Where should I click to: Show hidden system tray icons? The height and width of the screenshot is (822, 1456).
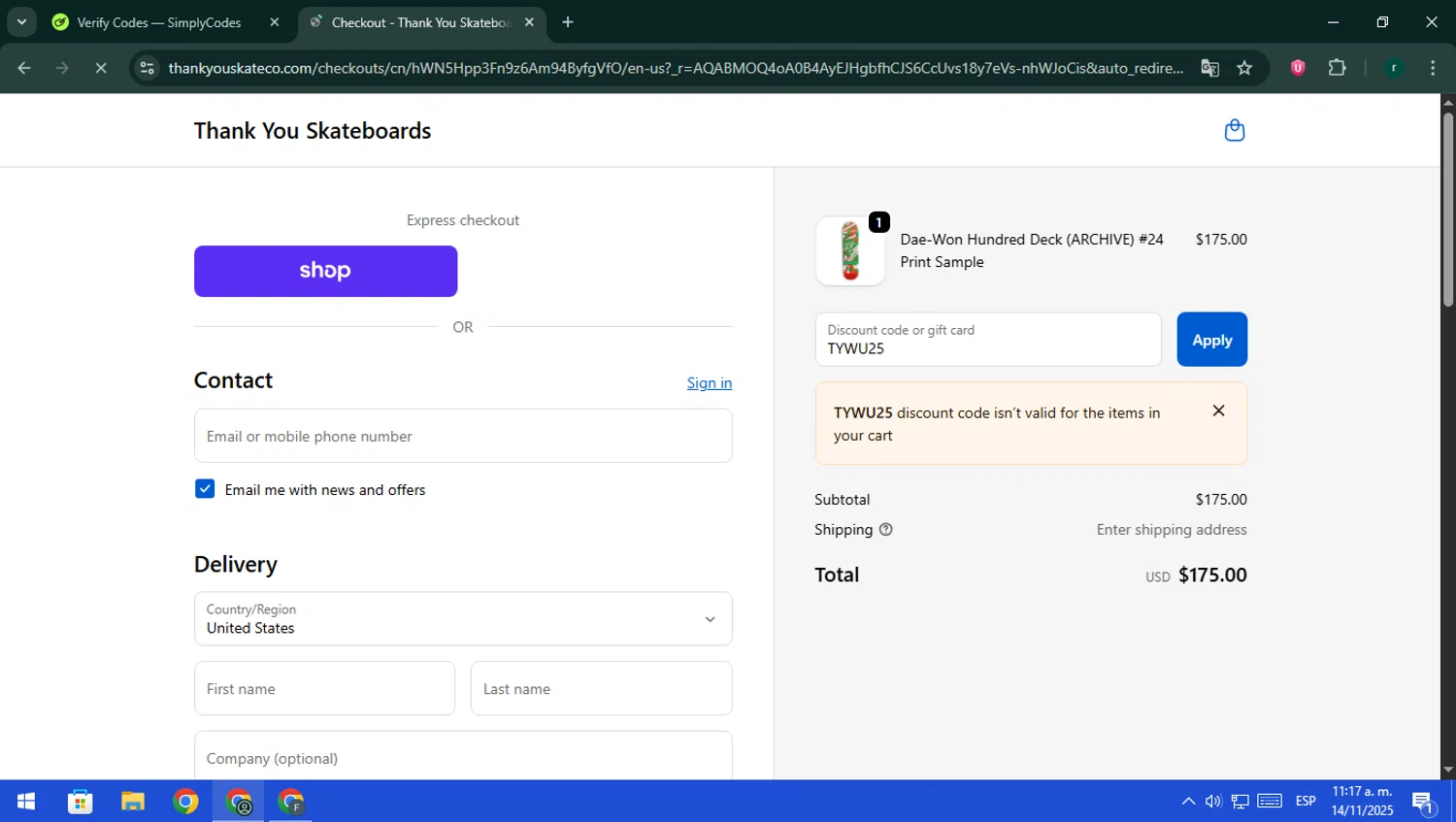point(1188,802)
